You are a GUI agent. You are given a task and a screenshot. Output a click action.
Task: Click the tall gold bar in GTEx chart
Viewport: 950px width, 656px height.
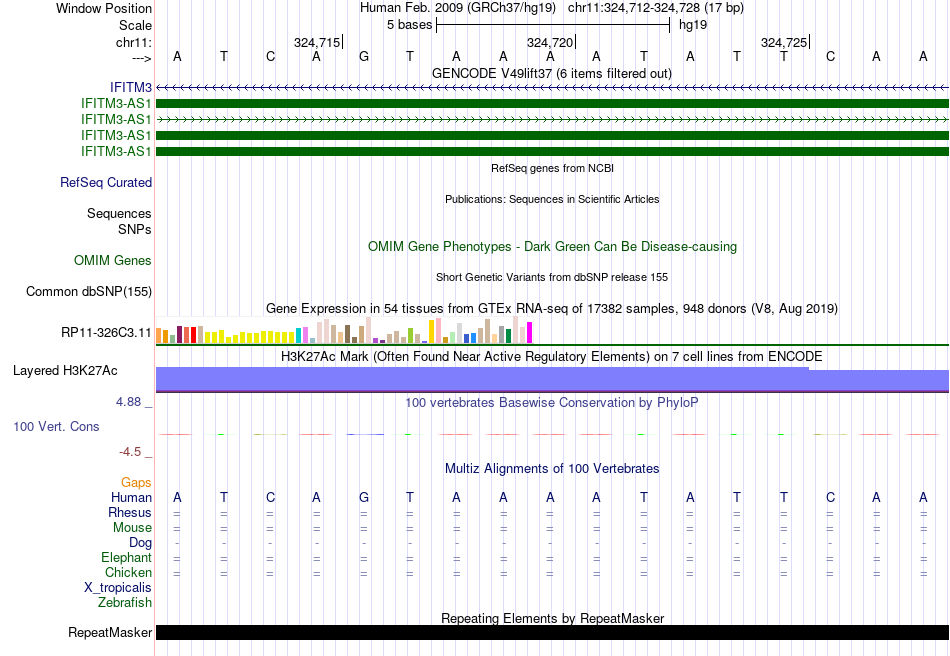pos(432,331)
